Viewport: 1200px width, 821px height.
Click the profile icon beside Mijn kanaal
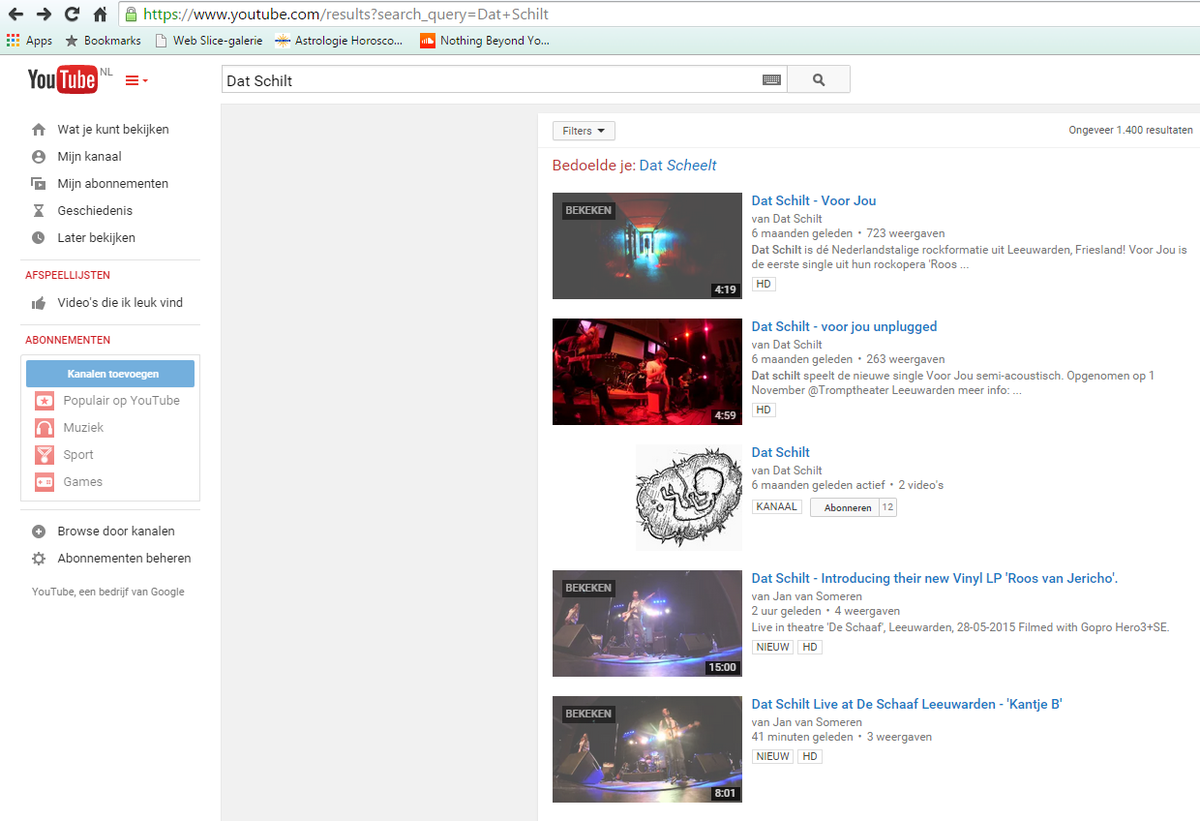coord(39,157)
